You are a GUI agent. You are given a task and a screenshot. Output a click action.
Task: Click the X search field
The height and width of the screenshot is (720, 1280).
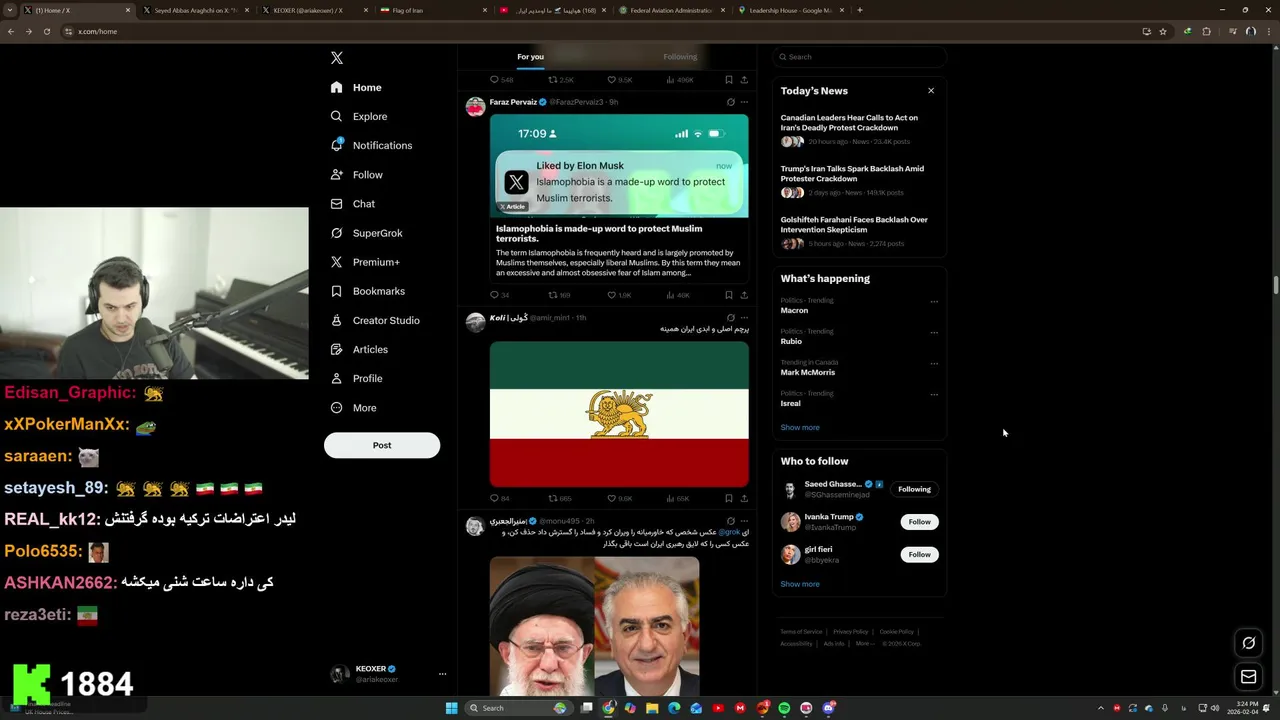859,57
